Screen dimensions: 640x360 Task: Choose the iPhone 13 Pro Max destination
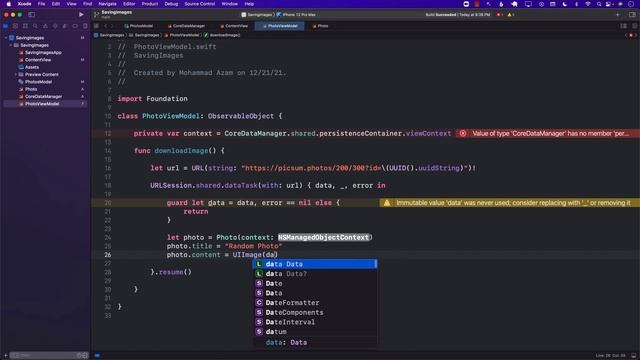(297, 15)
